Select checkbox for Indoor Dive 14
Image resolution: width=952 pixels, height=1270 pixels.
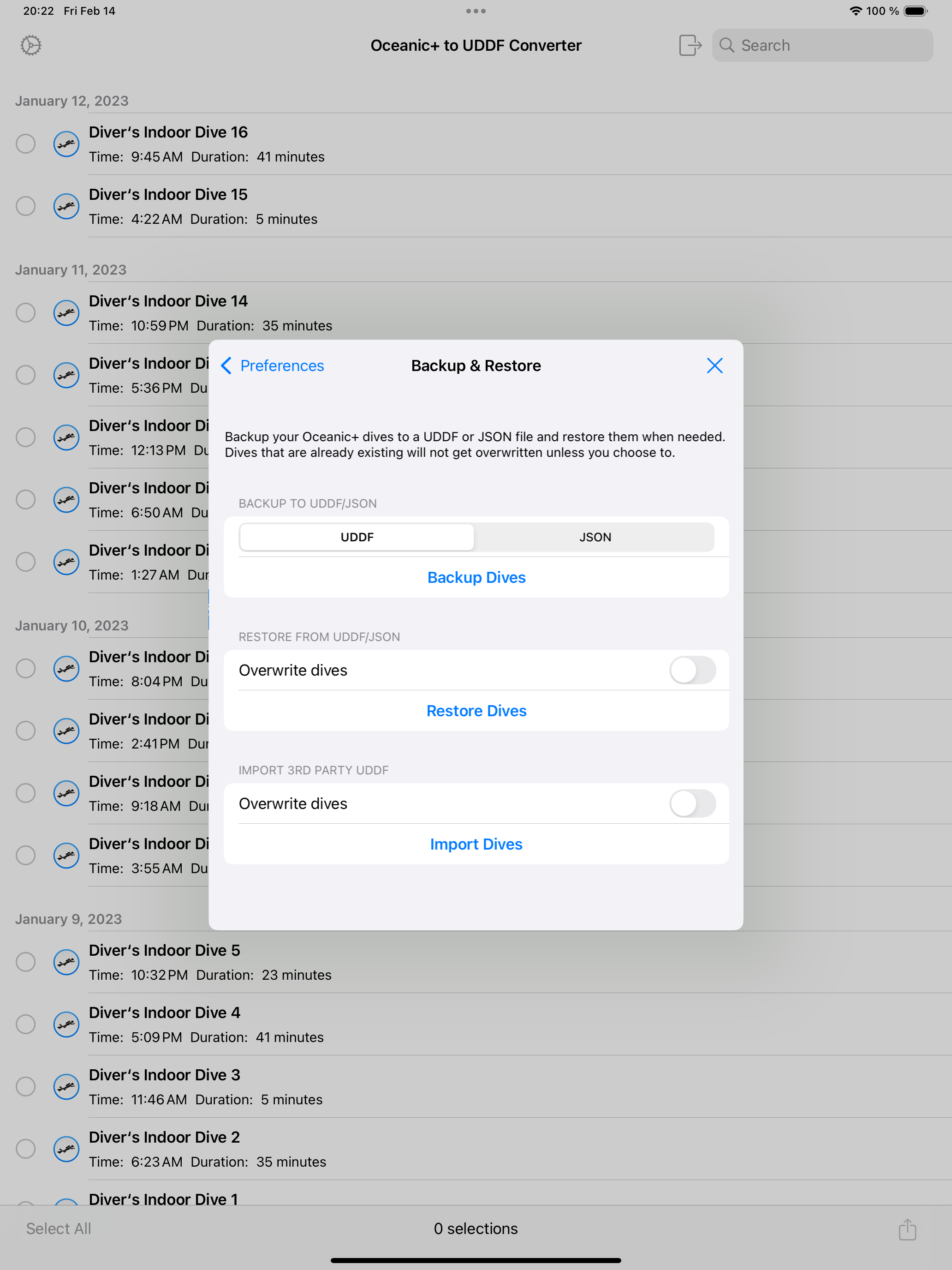tap(25, 313)
